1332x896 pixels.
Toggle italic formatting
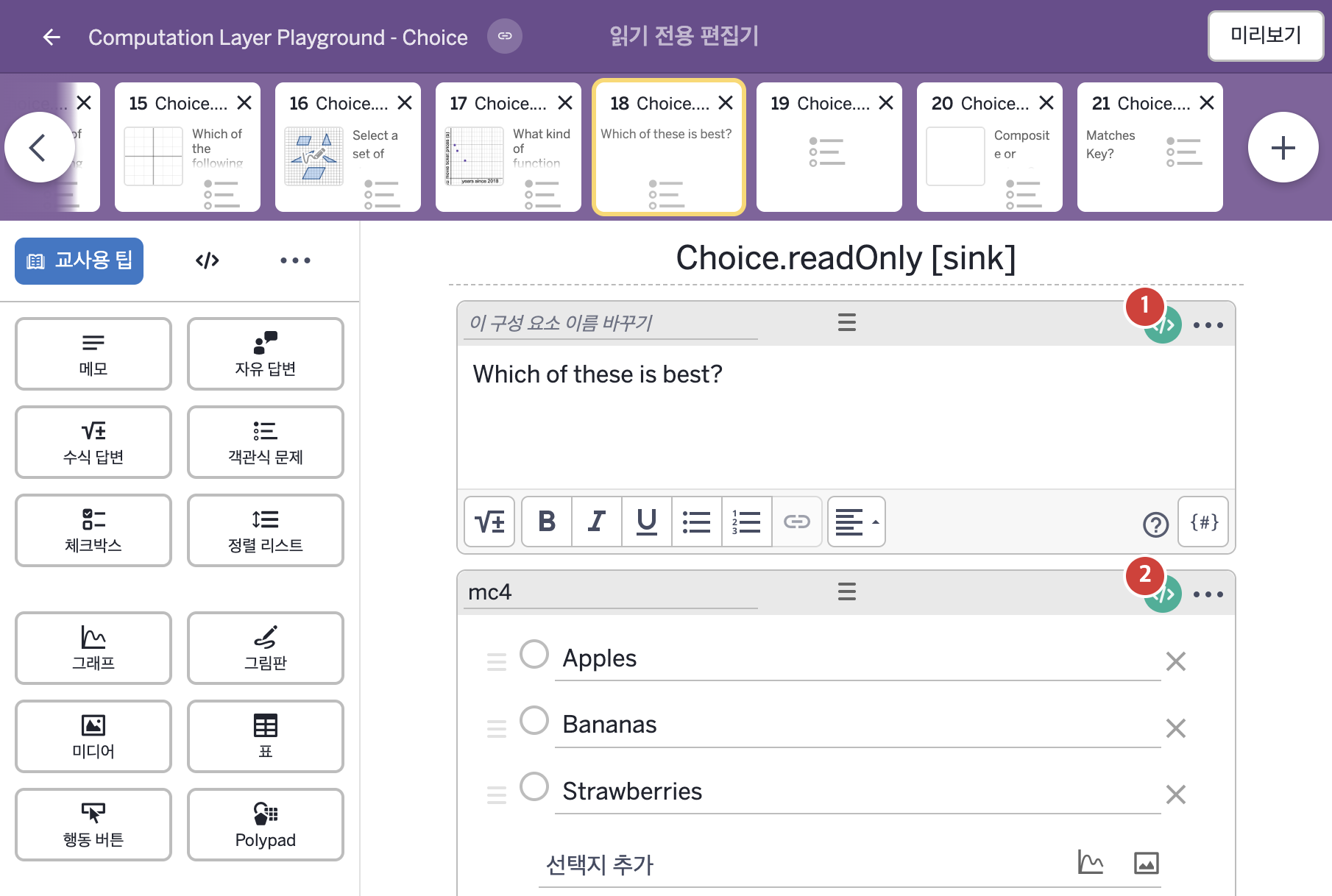(x=597, y=522)
